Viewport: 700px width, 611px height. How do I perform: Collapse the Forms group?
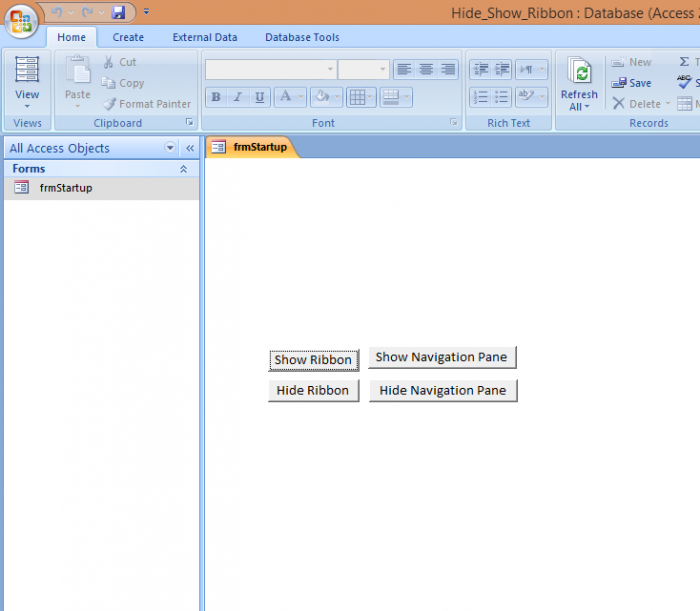pos(183,169)
